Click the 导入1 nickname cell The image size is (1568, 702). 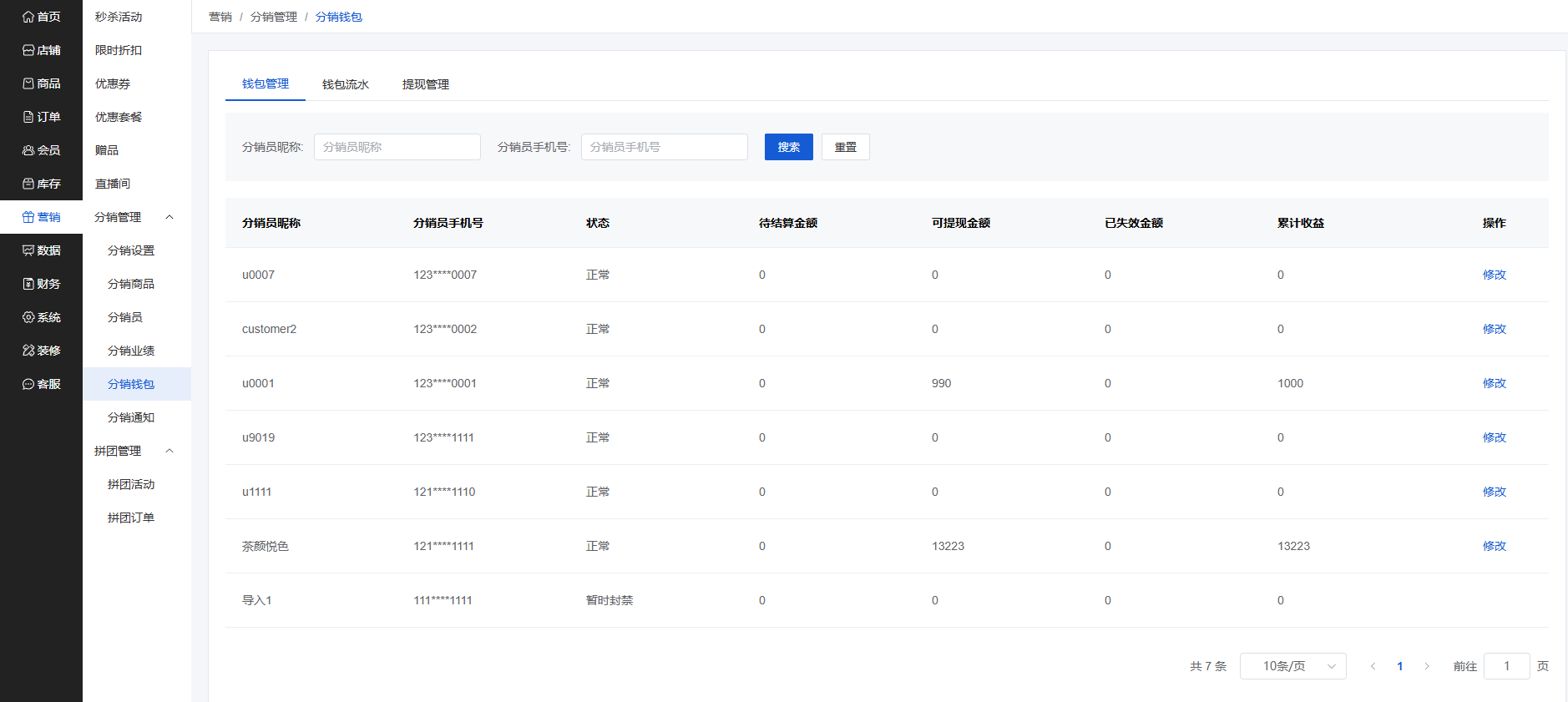click(257, 600)
